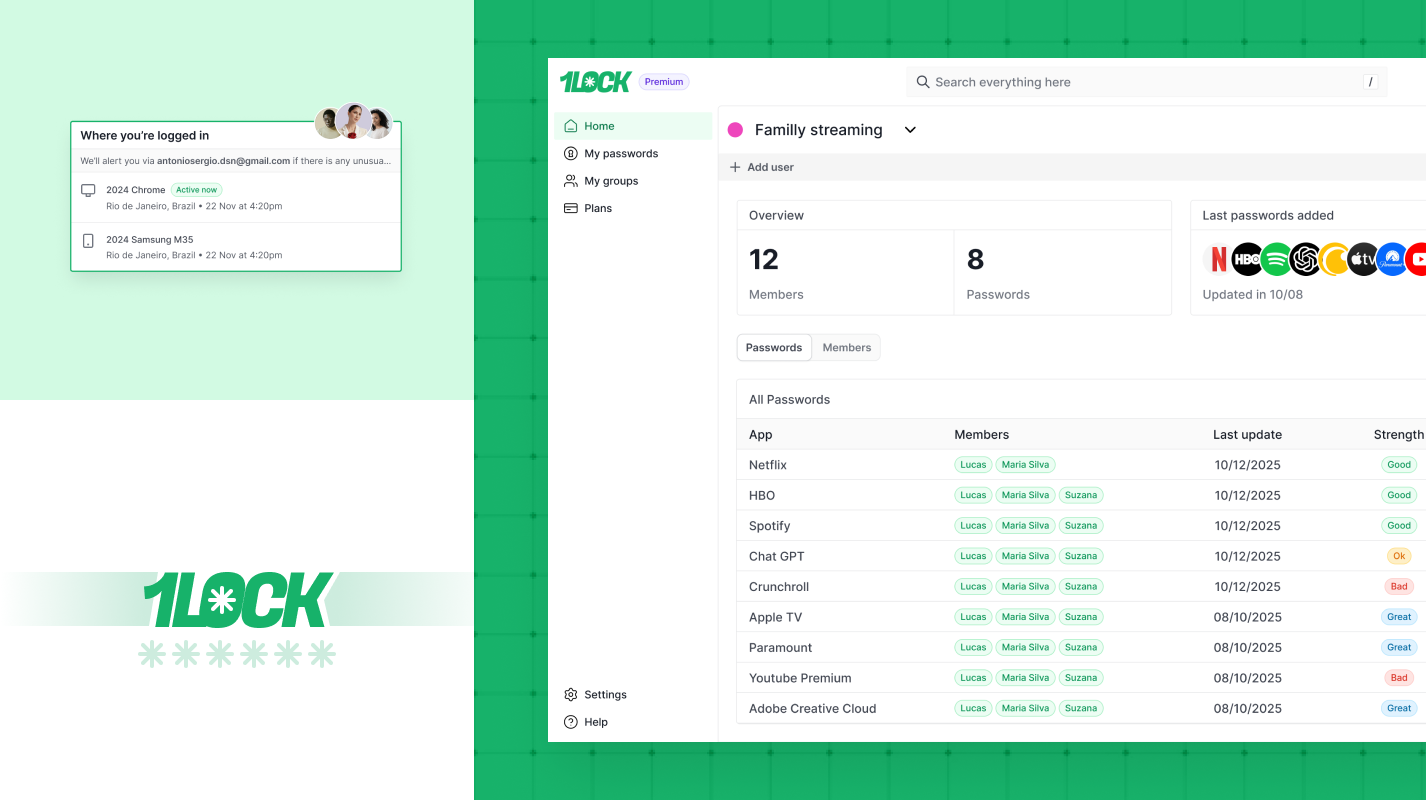The image size is (1426, 800).
Task: Click the antoniosergio.dsn@gmail.com email address
Action: (x=223, y=160)
